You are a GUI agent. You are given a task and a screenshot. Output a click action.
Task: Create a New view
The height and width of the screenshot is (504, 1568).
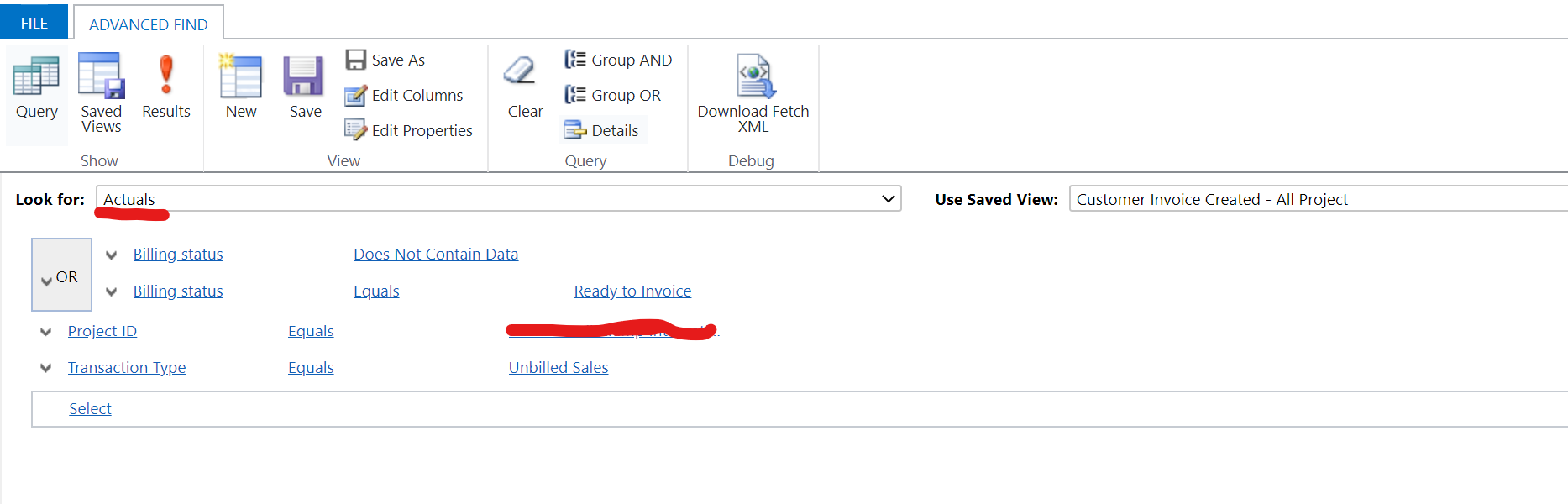coord(241,87)
